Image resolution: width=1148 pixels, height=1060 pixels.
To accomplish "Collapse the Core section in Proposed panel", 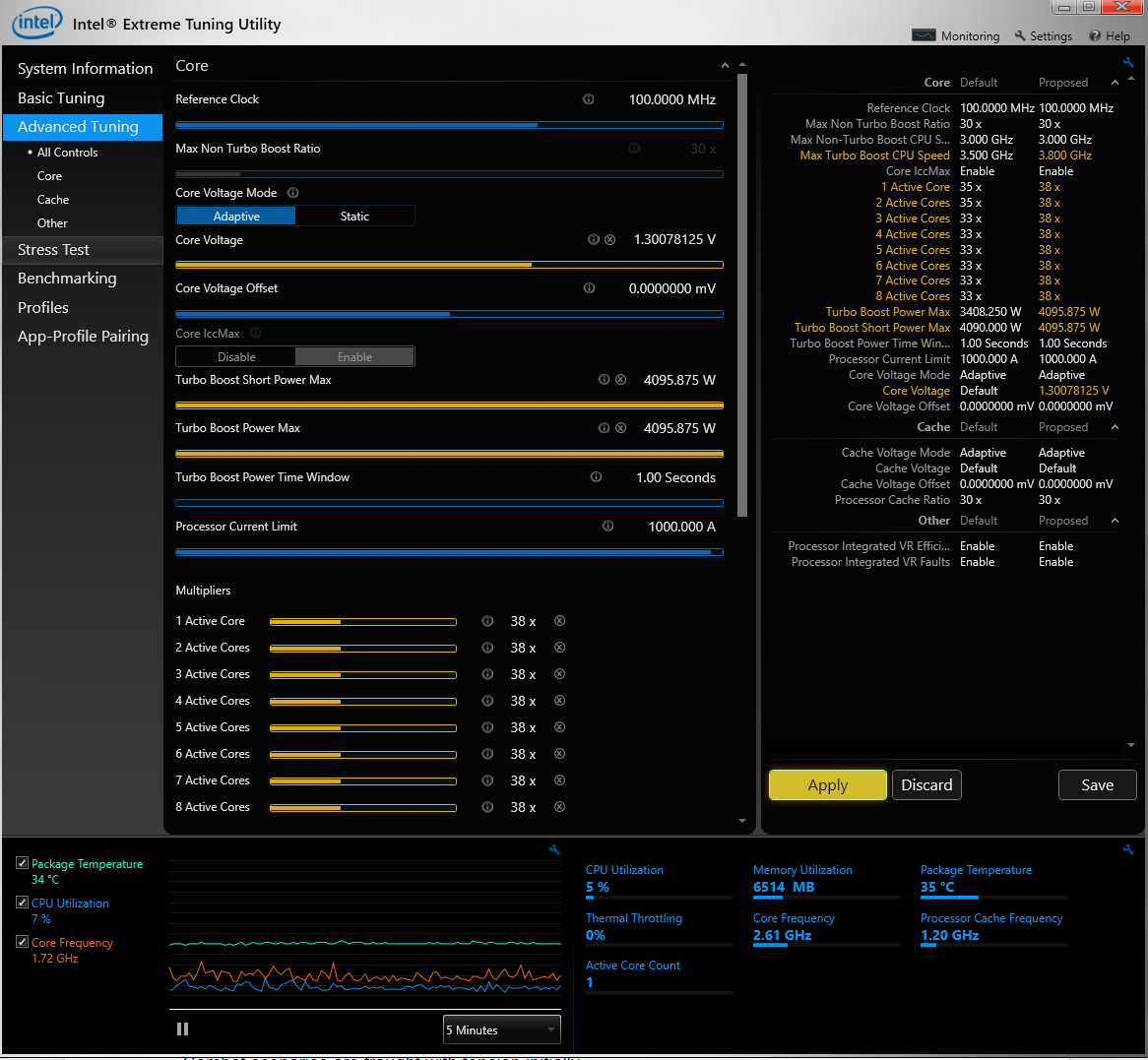I will point(1115,82).
